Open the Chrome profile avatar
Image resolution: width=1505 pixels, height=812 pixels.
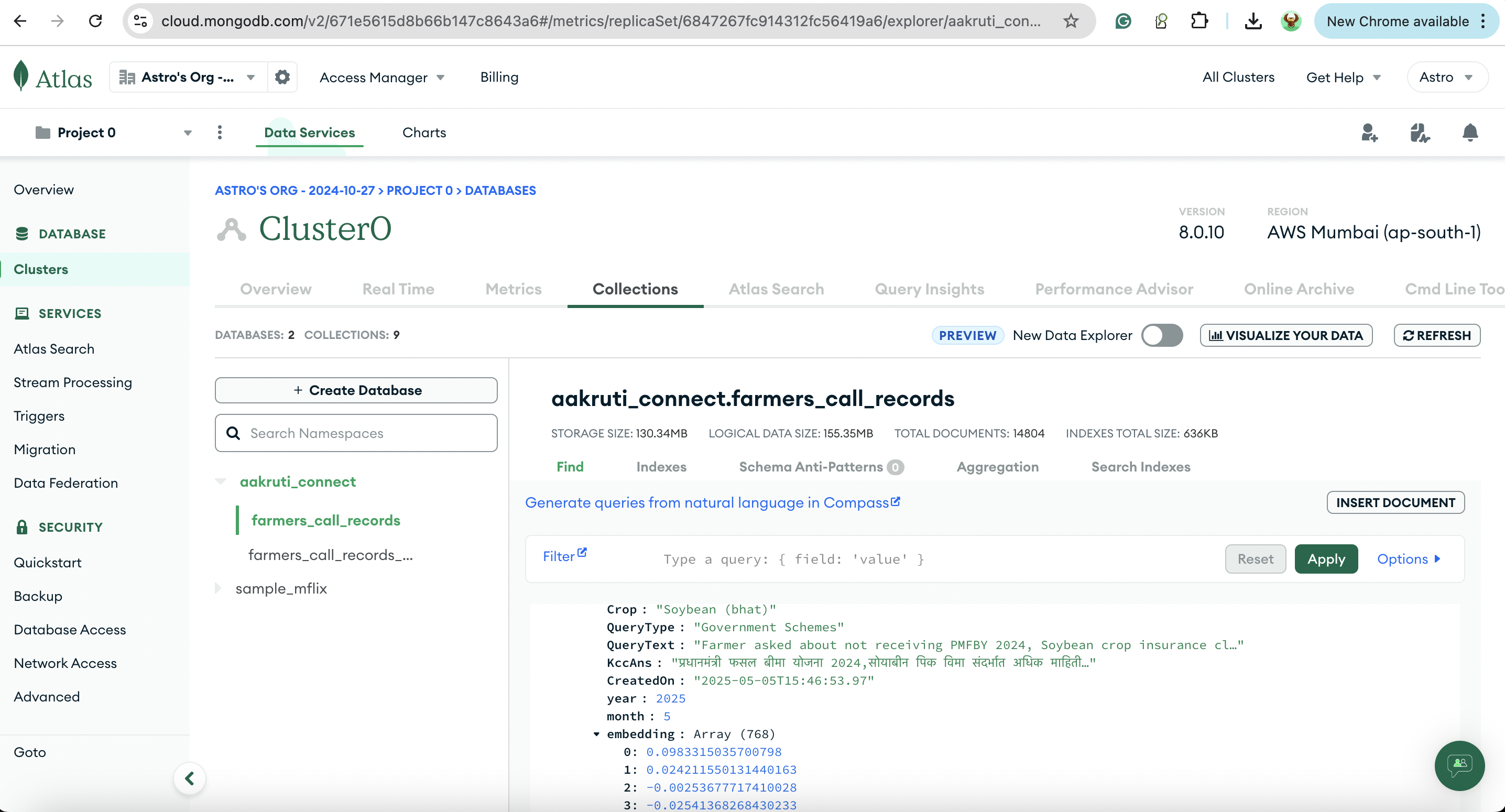1291,21
